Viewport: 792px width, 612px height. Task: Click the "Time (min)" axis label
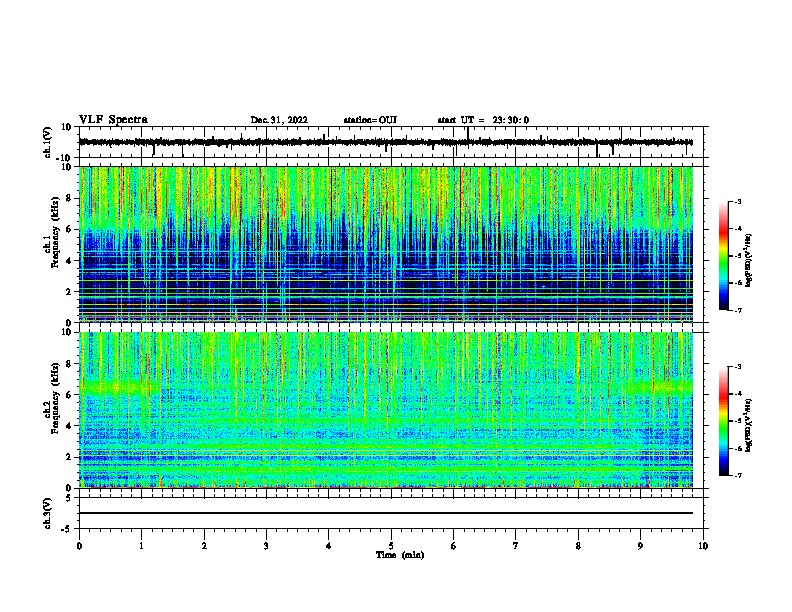(x=400, y=555)
